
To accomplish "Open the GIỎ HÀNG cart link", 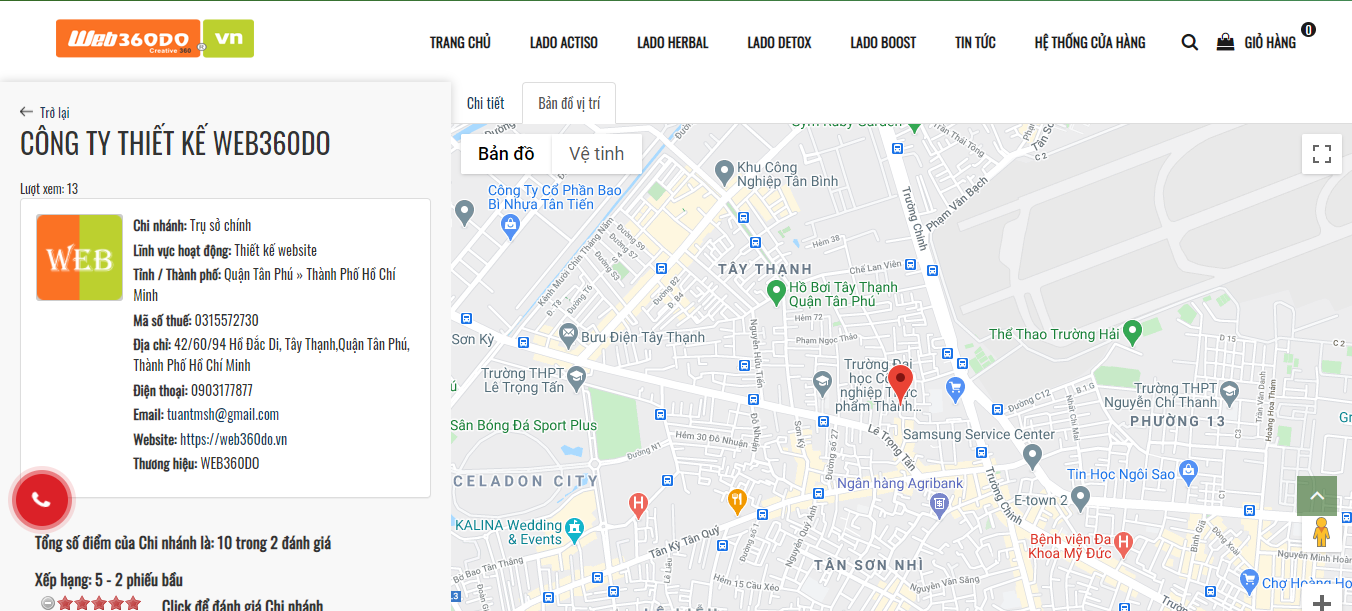I will [1270, 42].
